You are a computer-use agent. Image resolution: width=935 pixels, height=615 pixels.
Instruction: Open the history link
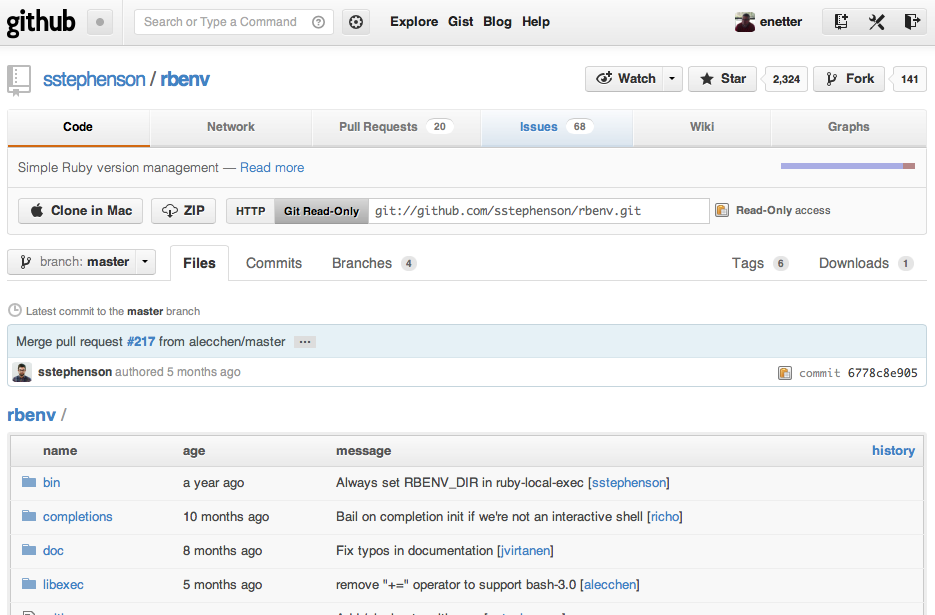click(x=893, y=450)
